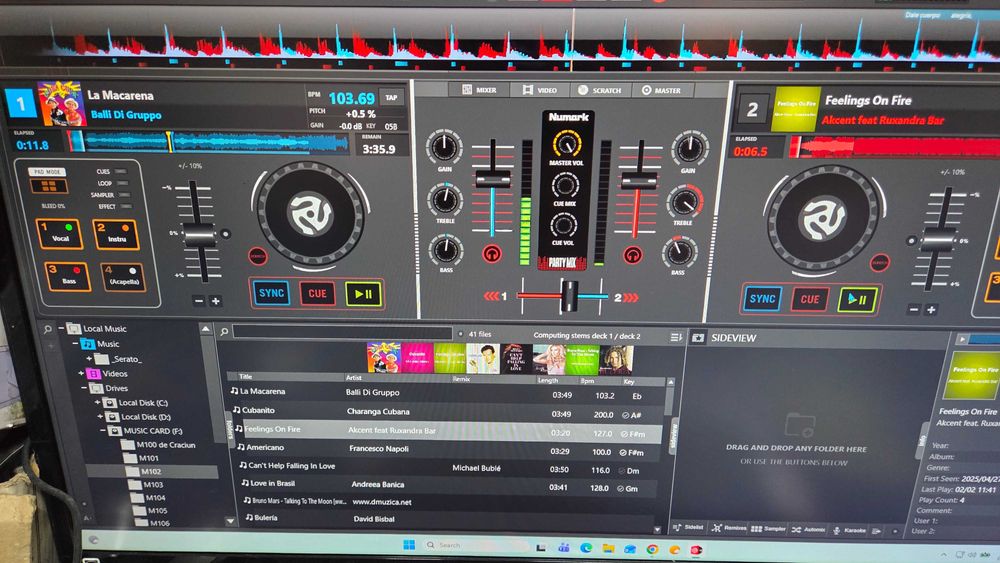Click the right channel BASS knob
The height and width of the screenshot is (563, 1000).
(x=679, y=253)
